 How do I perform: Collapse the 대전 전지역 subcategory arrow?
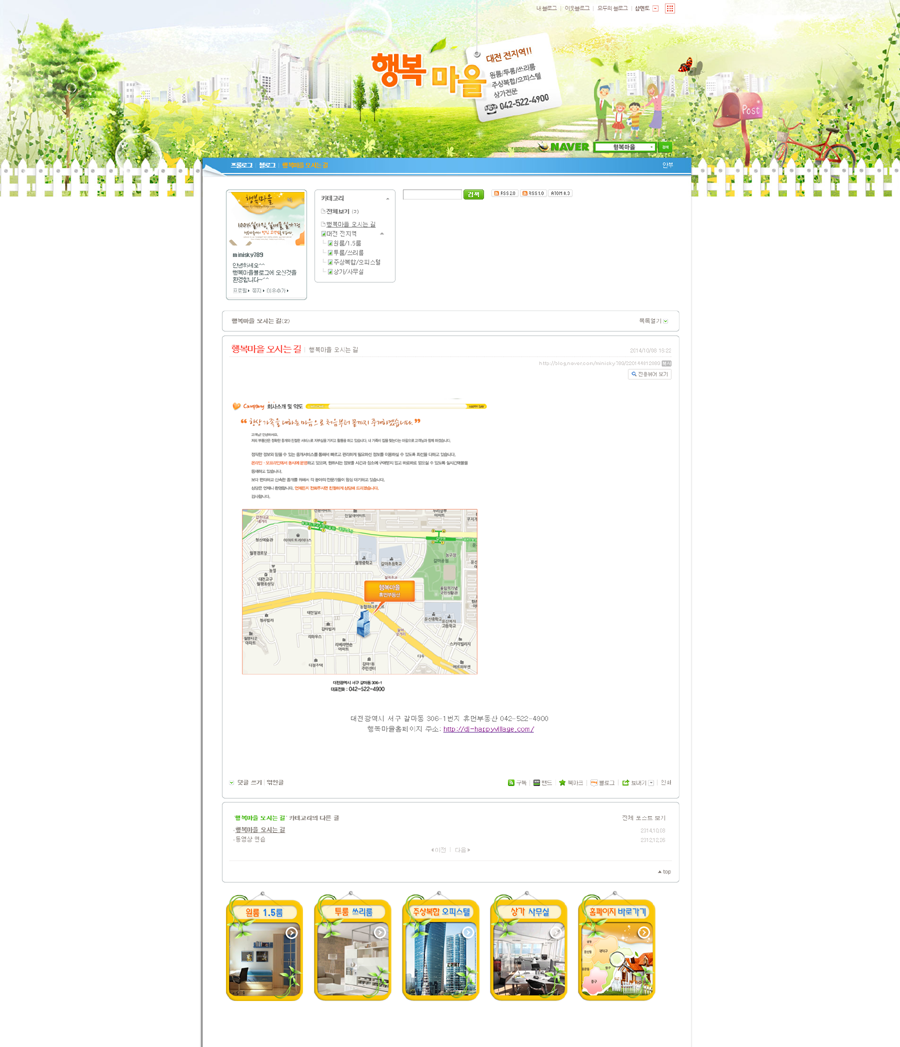click(x=382, y=234)
